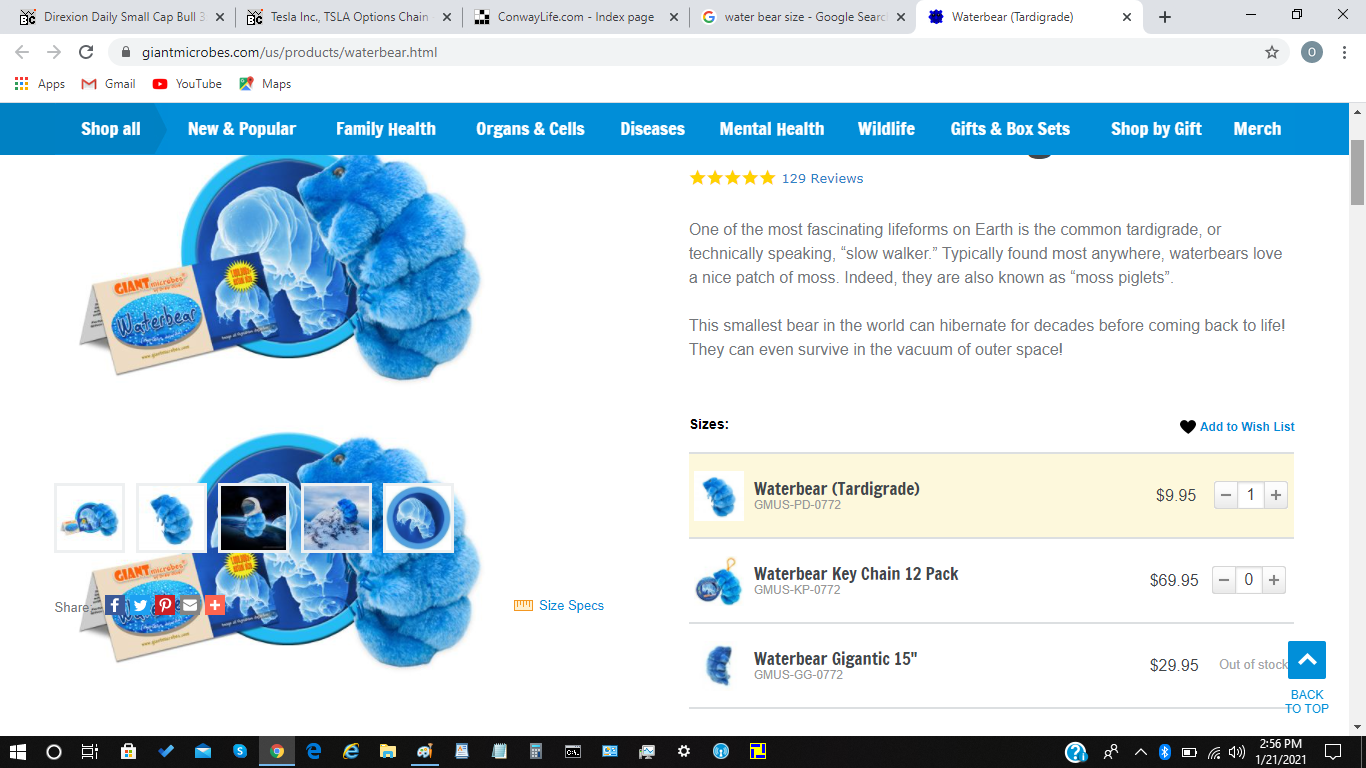Select circular waterbear badge thumbnail
1366x768 pixels.
(418, 518)
